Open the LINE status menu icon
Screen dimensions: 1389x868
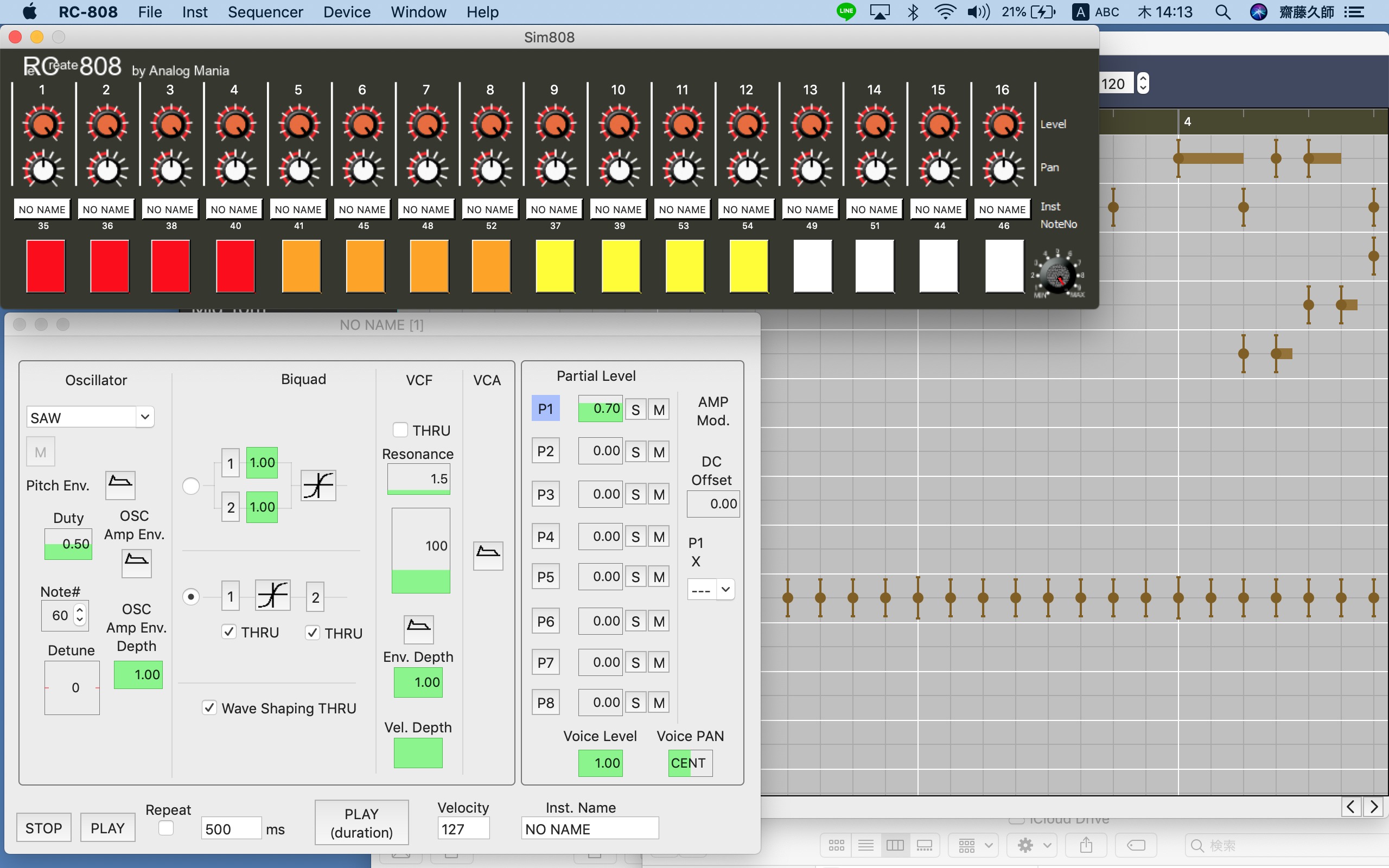846,11
